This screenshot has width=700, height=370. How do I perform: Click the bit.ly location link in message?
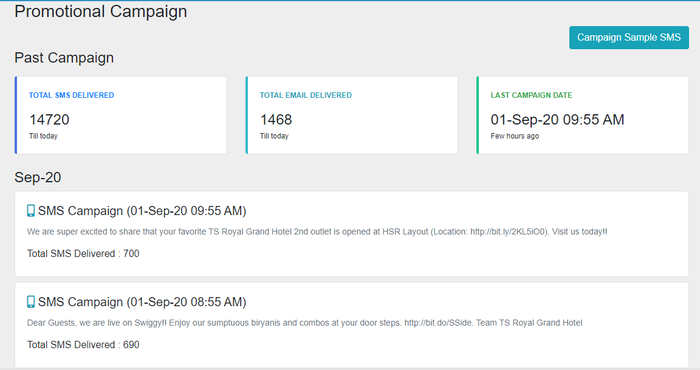click(508, 232)
